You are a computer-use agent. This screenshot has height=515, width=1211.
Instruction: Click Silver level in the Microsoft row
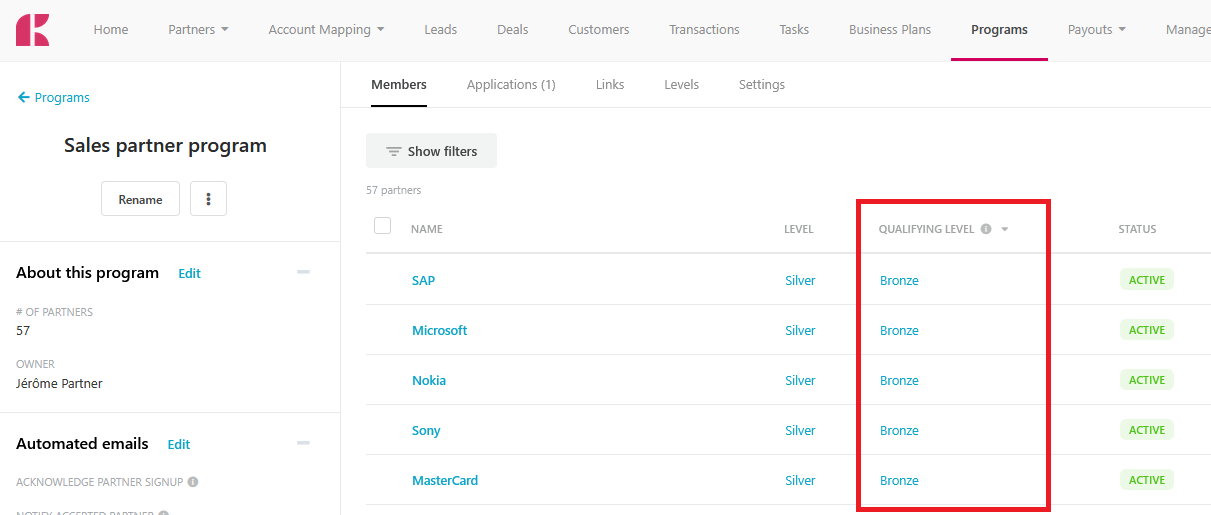(800, 330)
